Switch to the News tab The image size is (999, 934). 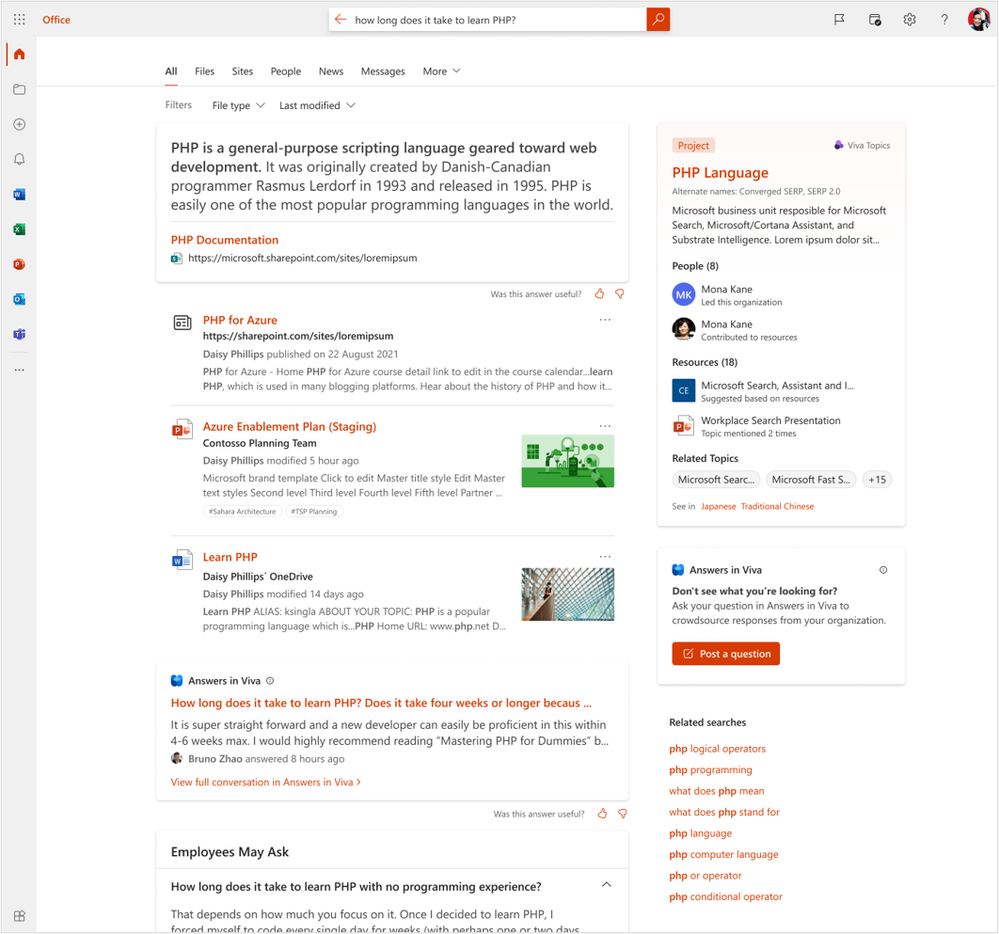click(331, 71)
